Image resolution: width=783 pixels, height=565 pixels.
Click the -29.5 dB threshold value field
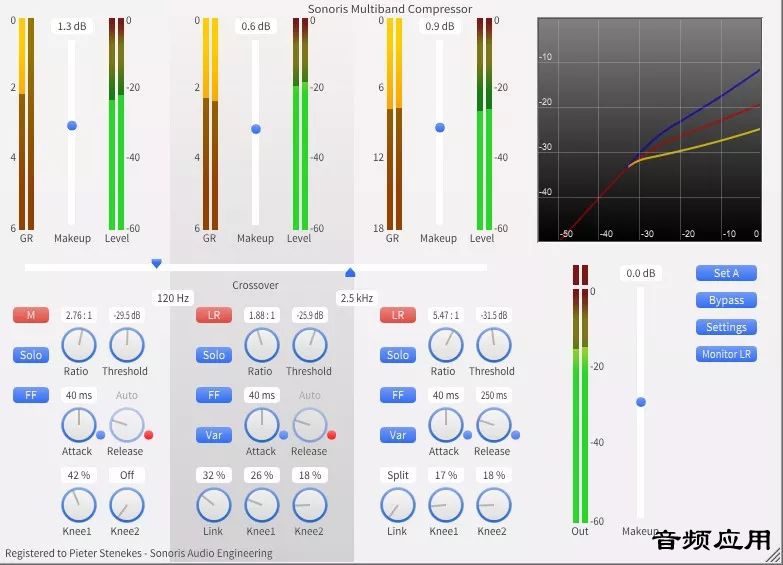coord(127,315)
